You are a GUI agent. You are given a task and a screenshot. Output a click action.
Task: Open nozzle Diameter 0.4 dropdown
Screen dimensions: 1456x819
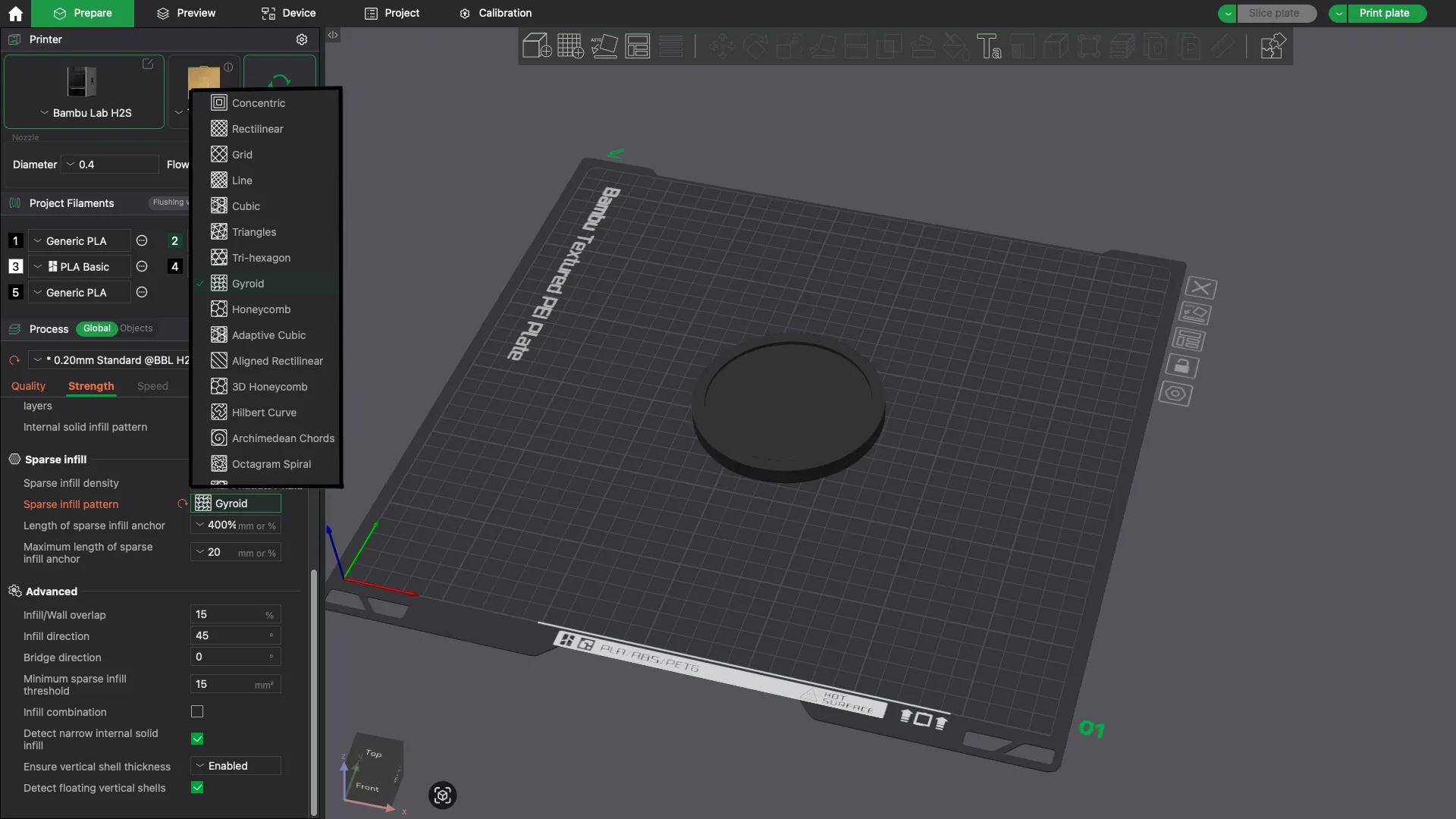click(x=111, y=165)
